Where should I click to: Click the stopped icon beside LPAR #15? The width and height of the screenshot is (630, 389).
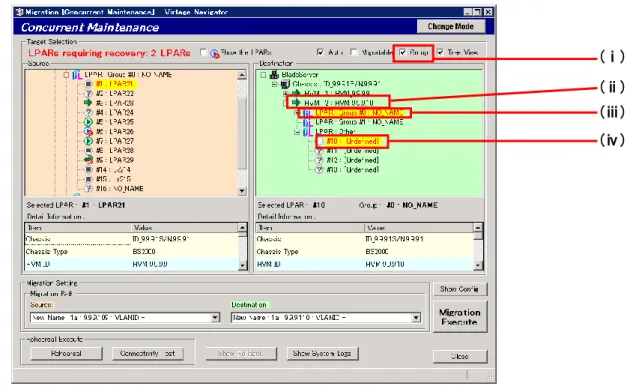88,179
